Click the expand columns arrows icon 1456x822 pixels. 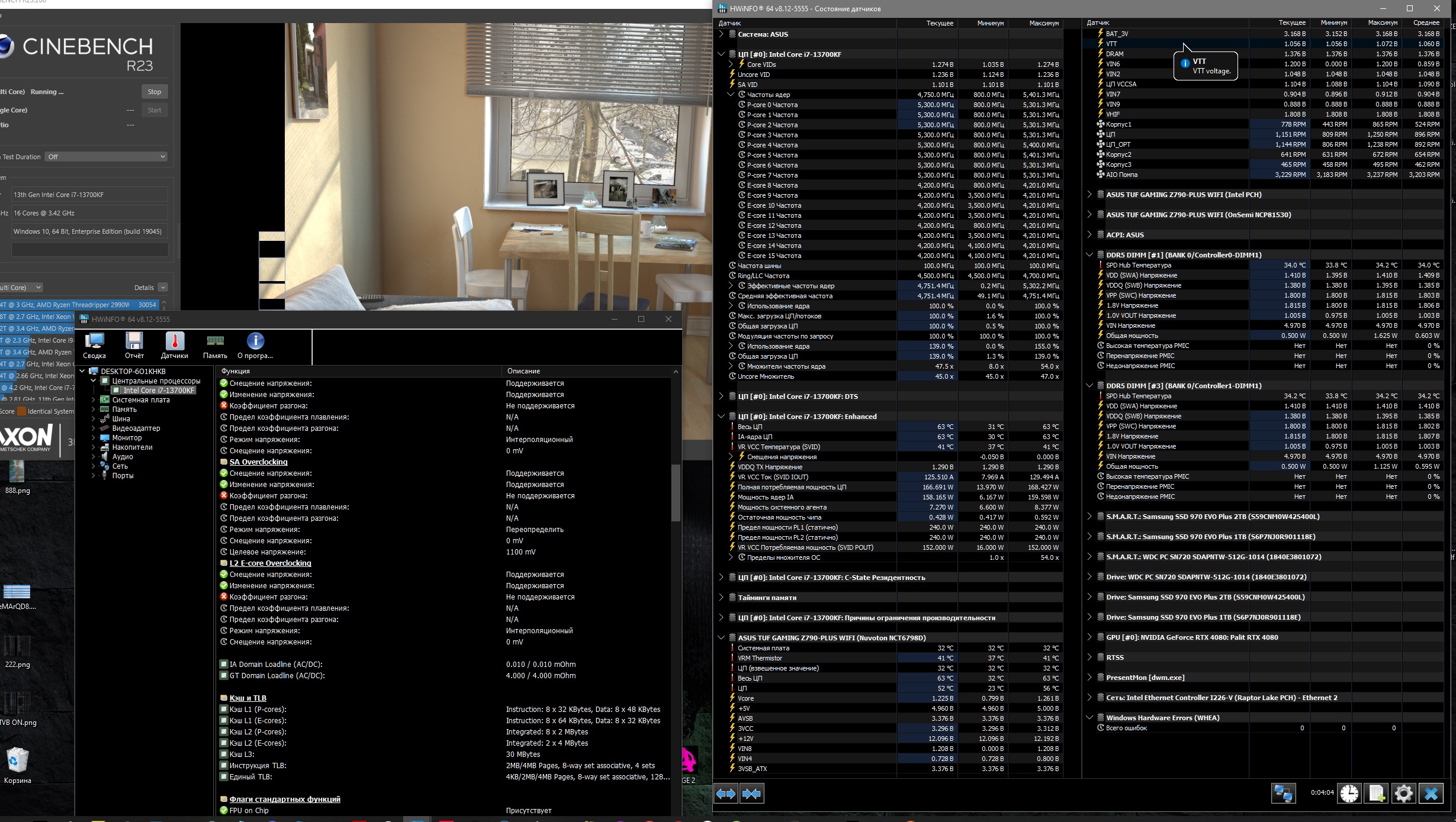726,794
